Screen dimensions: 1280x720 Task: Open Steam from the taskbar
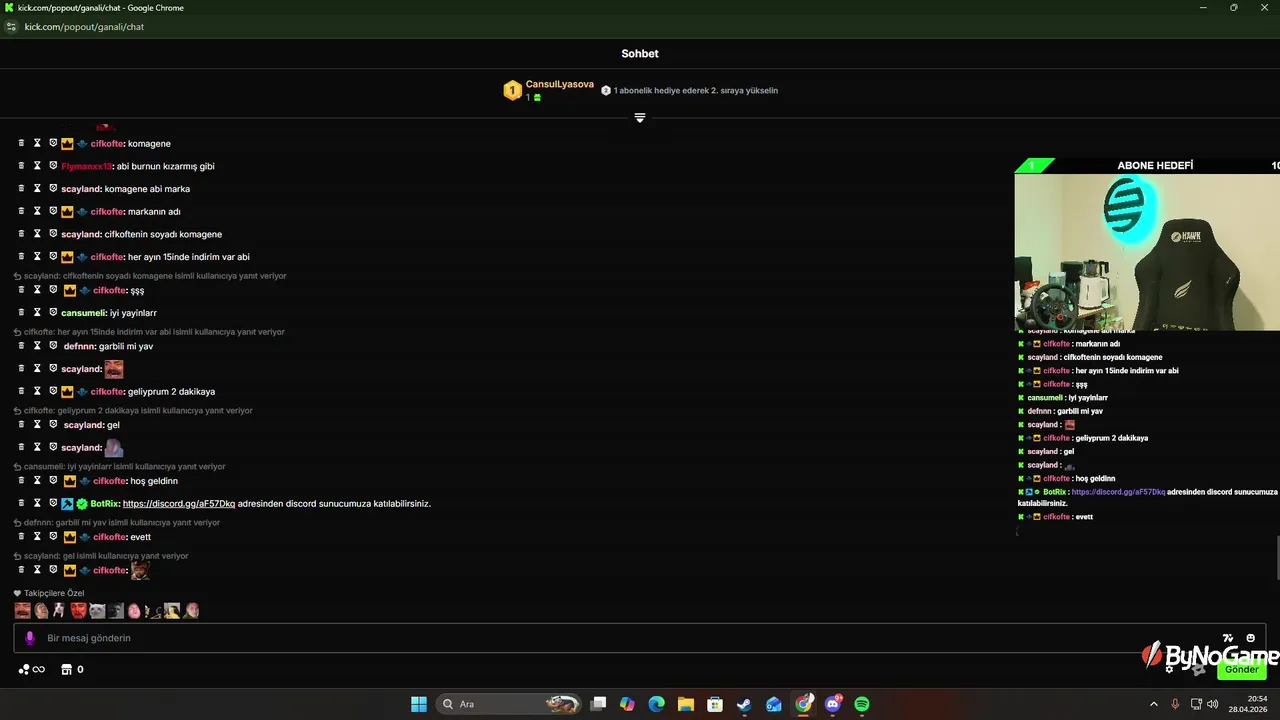[x=744, y=704]
